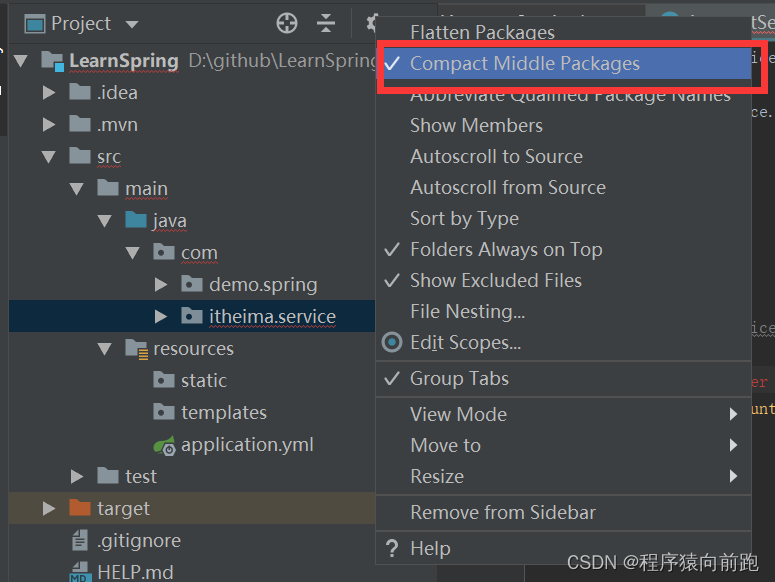Screen dimensions: 775x582
Task: Expand the target folder arrow
Action: (x=48, y=508)
